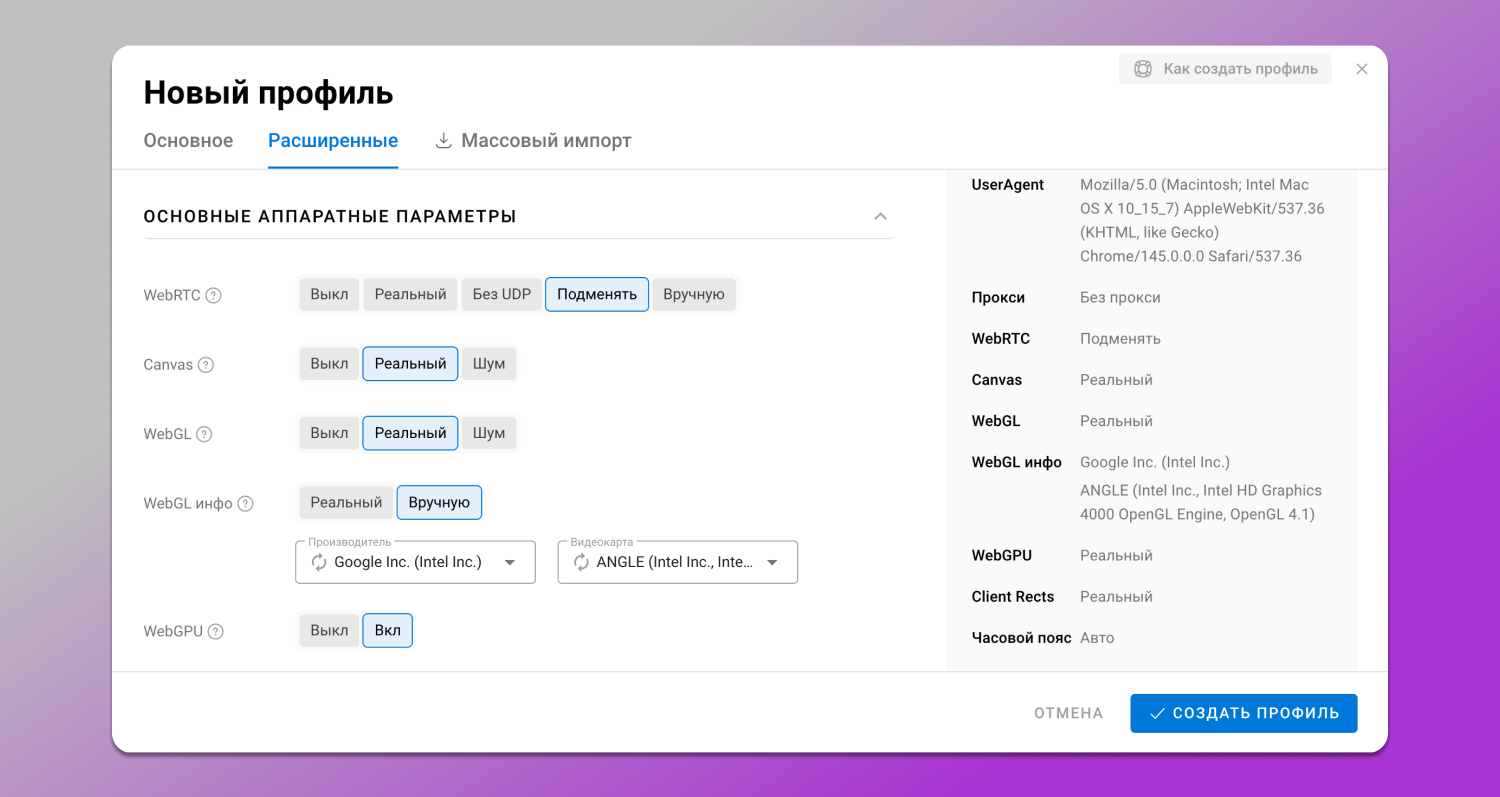Screen dimensions: 1500x797
Task: Open the Как создать профиль help guide
Action: tap(1225, 69)
